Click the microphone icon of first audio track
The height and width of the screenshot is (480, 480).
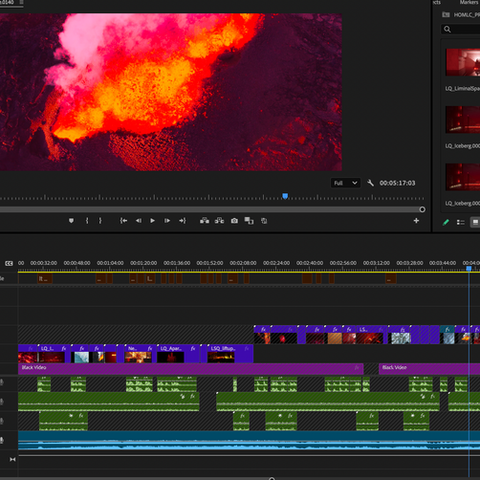[x=2, y=382]
